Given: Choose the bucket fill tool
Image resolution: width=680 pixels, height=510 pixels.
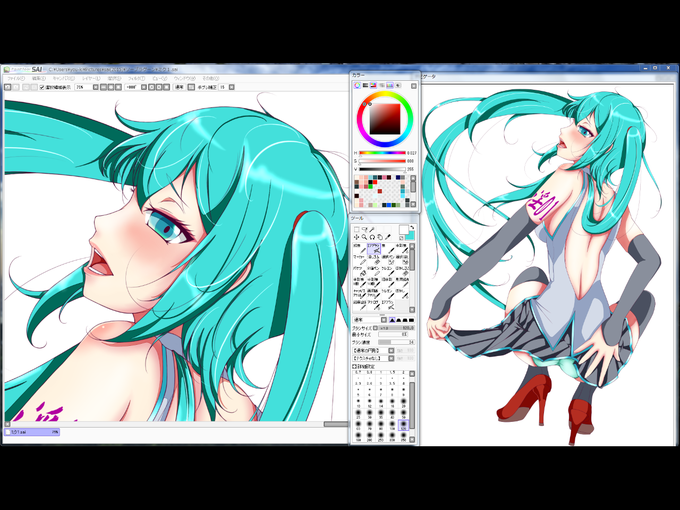Looking at the screenshot, I should (x=360, y=271).
